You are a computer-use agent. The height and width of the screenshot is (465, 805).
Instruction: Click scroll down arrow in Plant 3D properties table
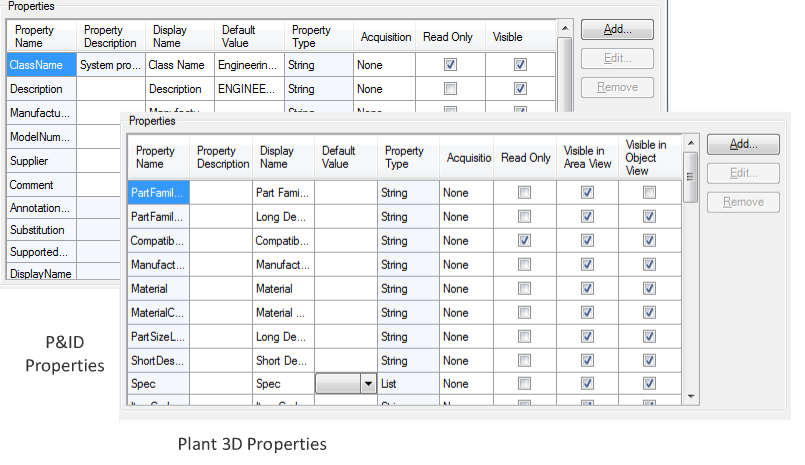click(x=691, y=396)
